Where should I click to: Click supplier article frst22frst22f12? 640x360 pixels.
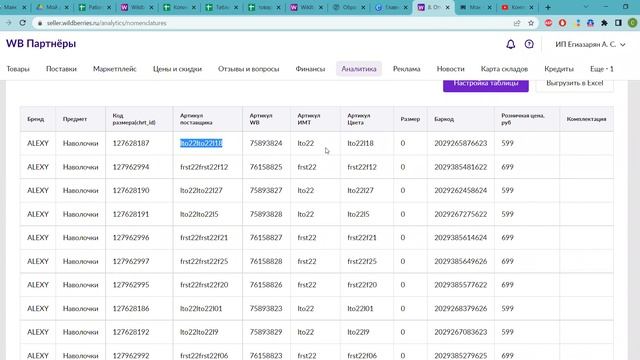coord(204,167)
